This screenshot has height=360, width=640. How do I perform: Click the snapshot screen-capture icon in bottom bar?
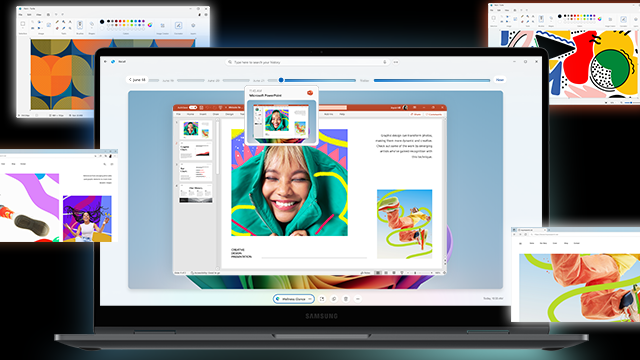[x=322, y=299]
